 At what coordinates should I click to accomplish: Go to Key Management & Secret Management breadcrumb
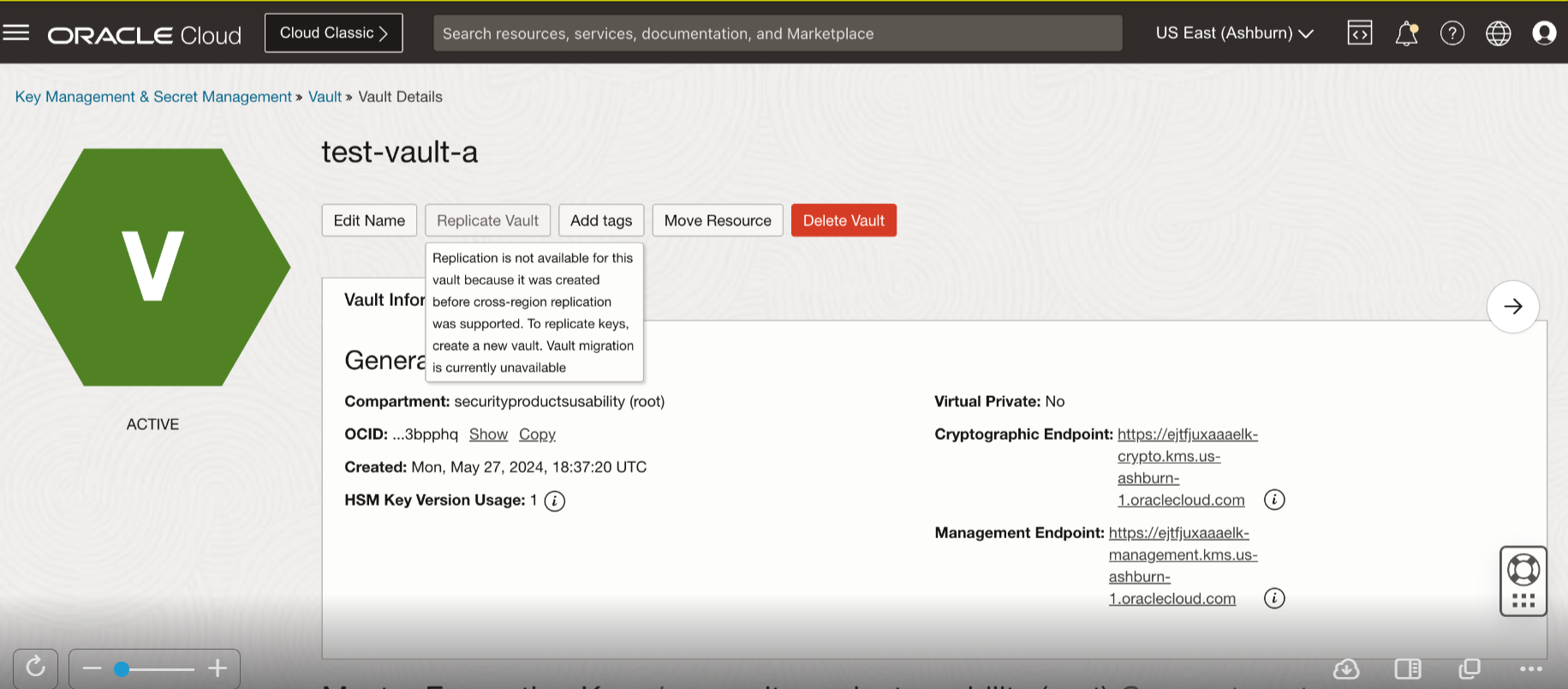point(153,97)
